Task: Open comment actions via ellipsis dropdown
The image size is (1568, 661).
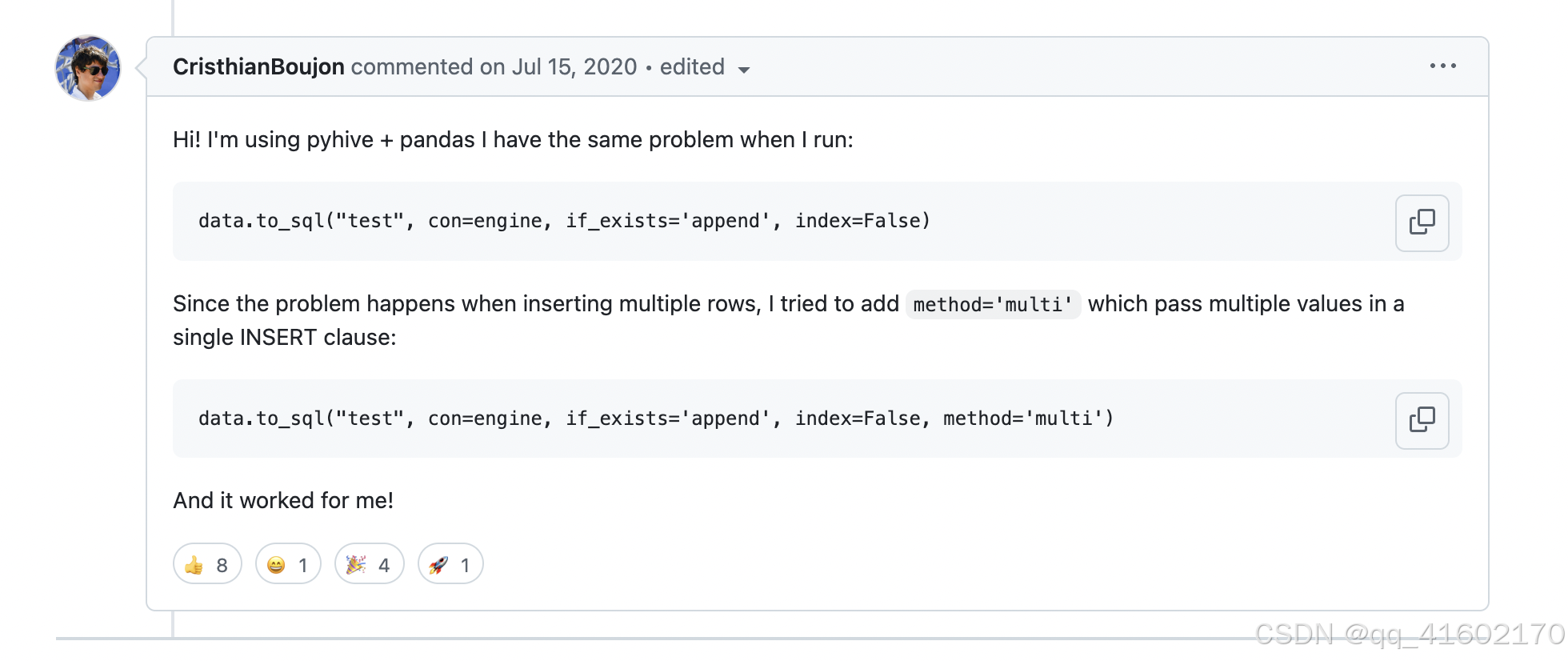Action: coord(1442,66)
